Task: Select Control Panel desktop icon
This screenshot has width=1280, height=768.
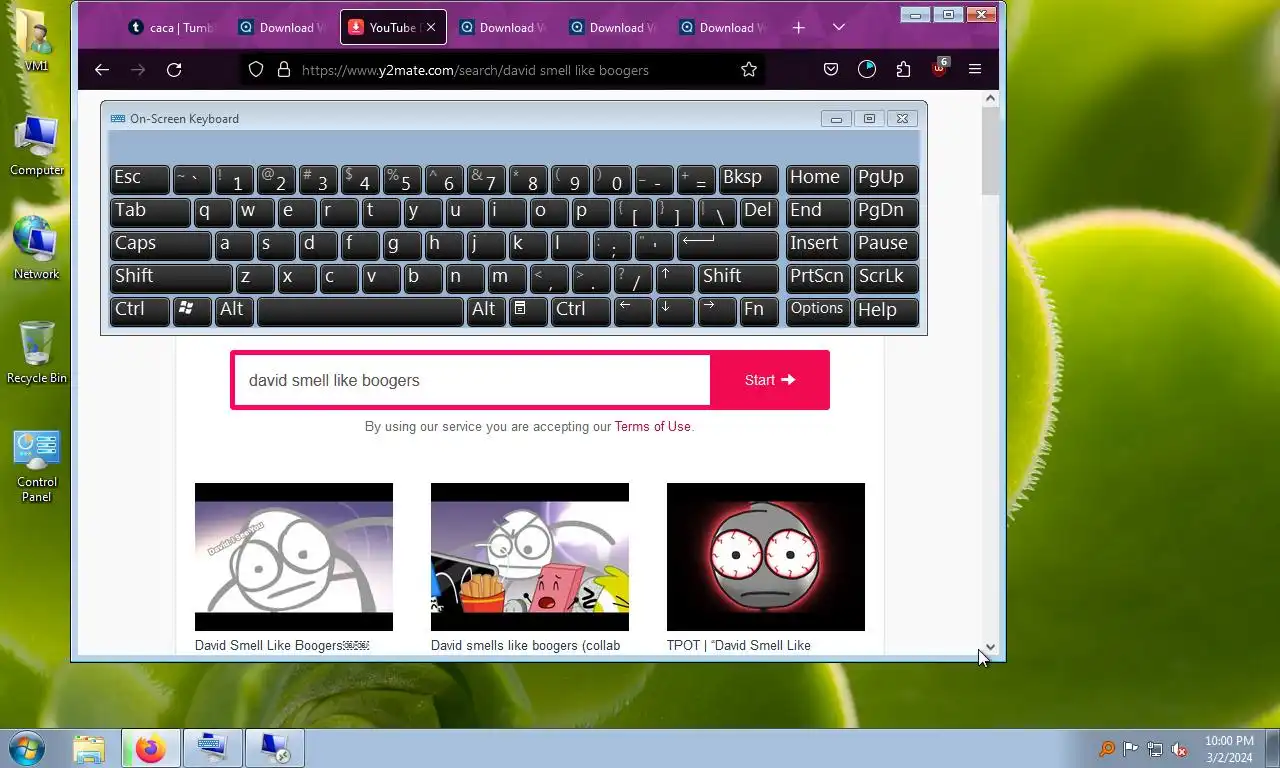Action: 37,466
